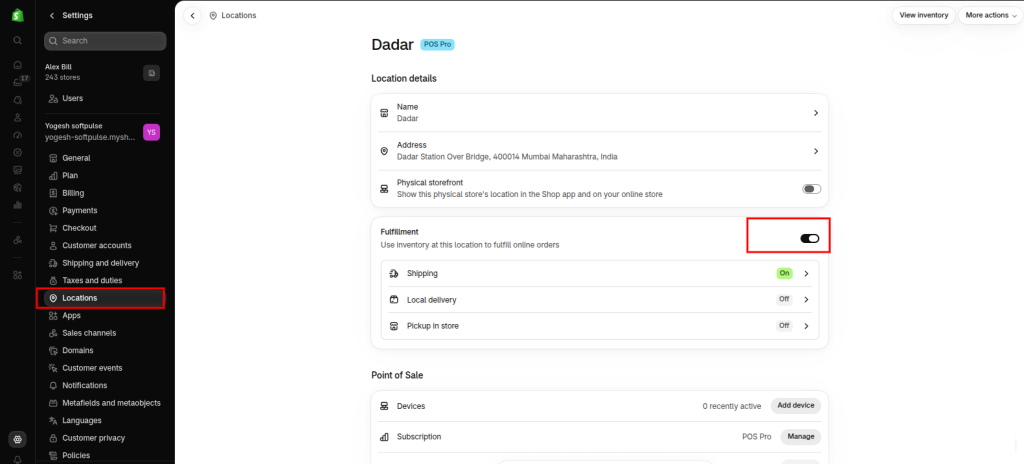This screenshot has width=1024, height=464.
Task: Open the Notifications settings page
Action: pos(104,386)
